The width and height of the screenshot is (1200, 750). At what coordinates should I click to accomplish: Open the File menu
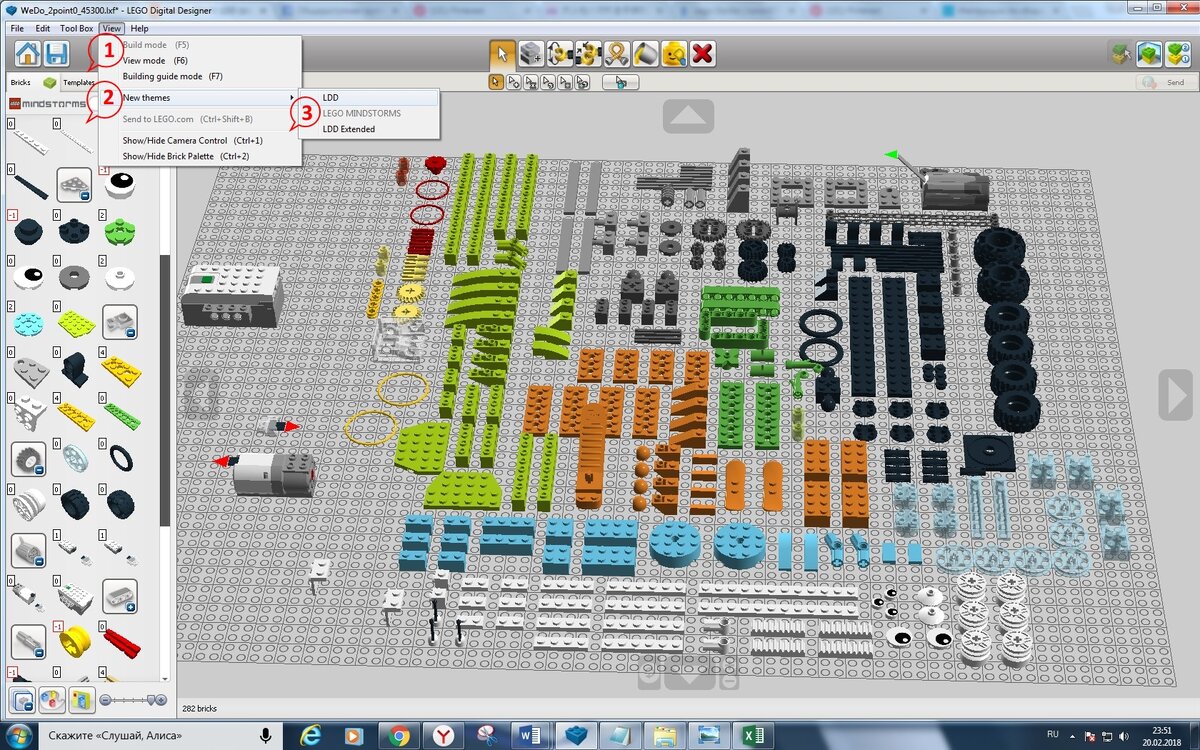click(17, 29)
